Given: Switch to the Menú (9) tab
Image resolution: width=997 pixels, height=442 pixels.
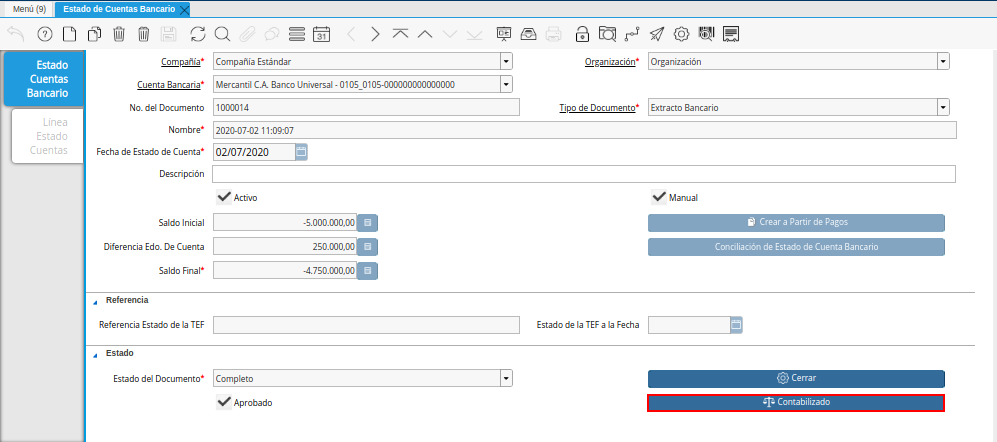Looking at the screenshot, I should pos(28,9).
